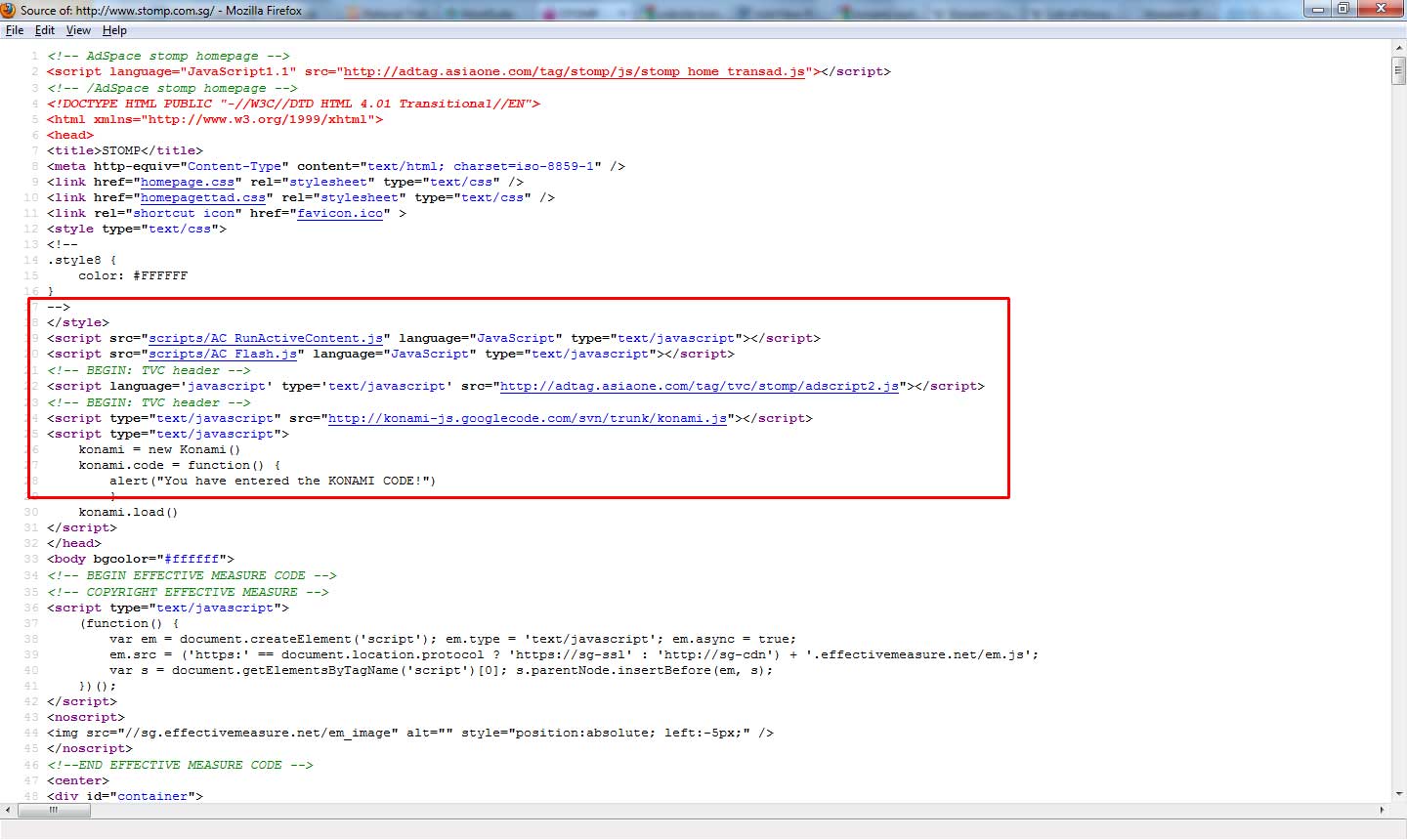Click the 'var em = document.createElement' line
This screenshot has height=840, width=1407.
click(x=452, y=639)
